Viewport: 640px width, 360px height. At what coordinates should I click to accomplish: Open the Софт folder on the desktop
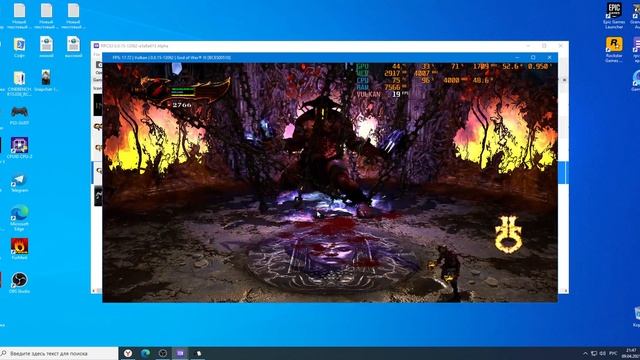[x=19, y=47]
